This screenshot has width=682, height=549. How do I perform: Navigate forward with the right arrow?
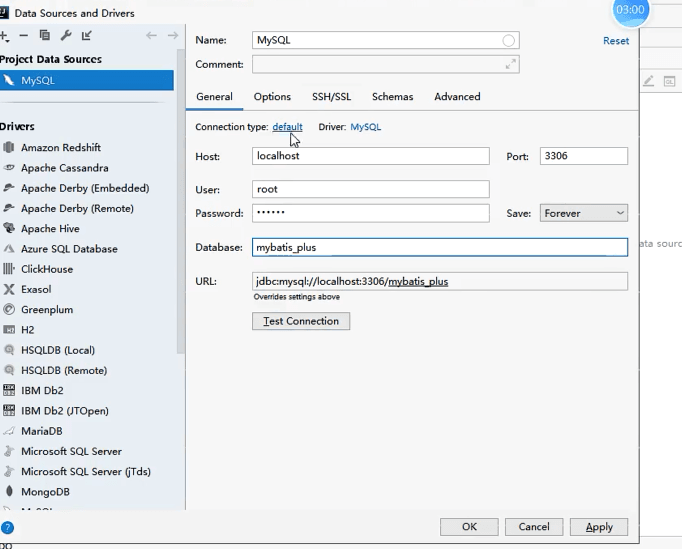(x=173, y=36)
